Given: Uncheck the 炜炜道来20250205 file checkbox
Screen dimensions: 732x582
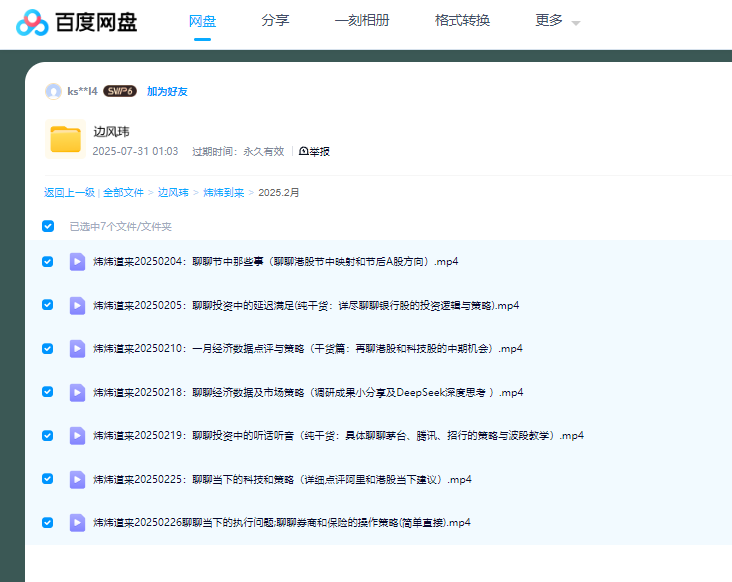Looking at the screenshot, I should 48,305.
